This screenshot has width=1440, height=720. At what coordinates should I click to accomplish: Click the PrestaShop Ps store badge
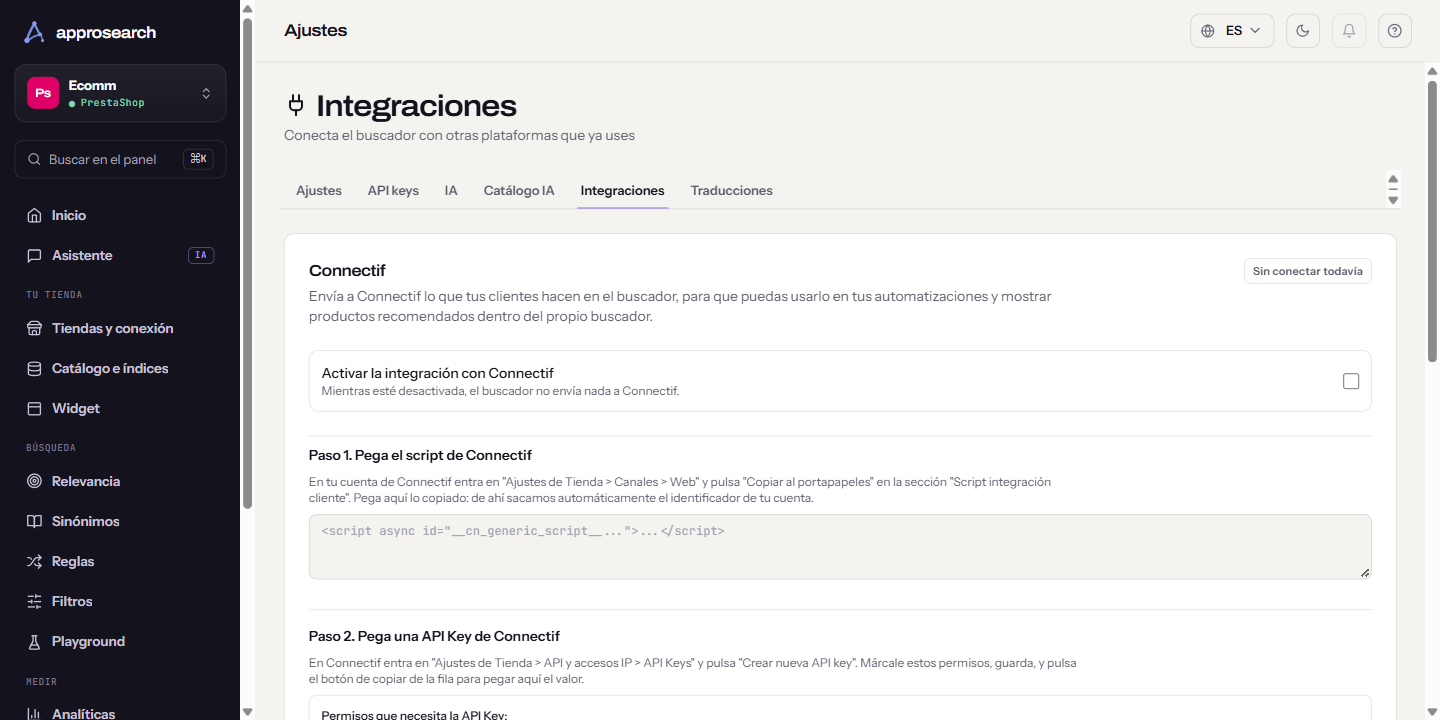click(43, 93)
